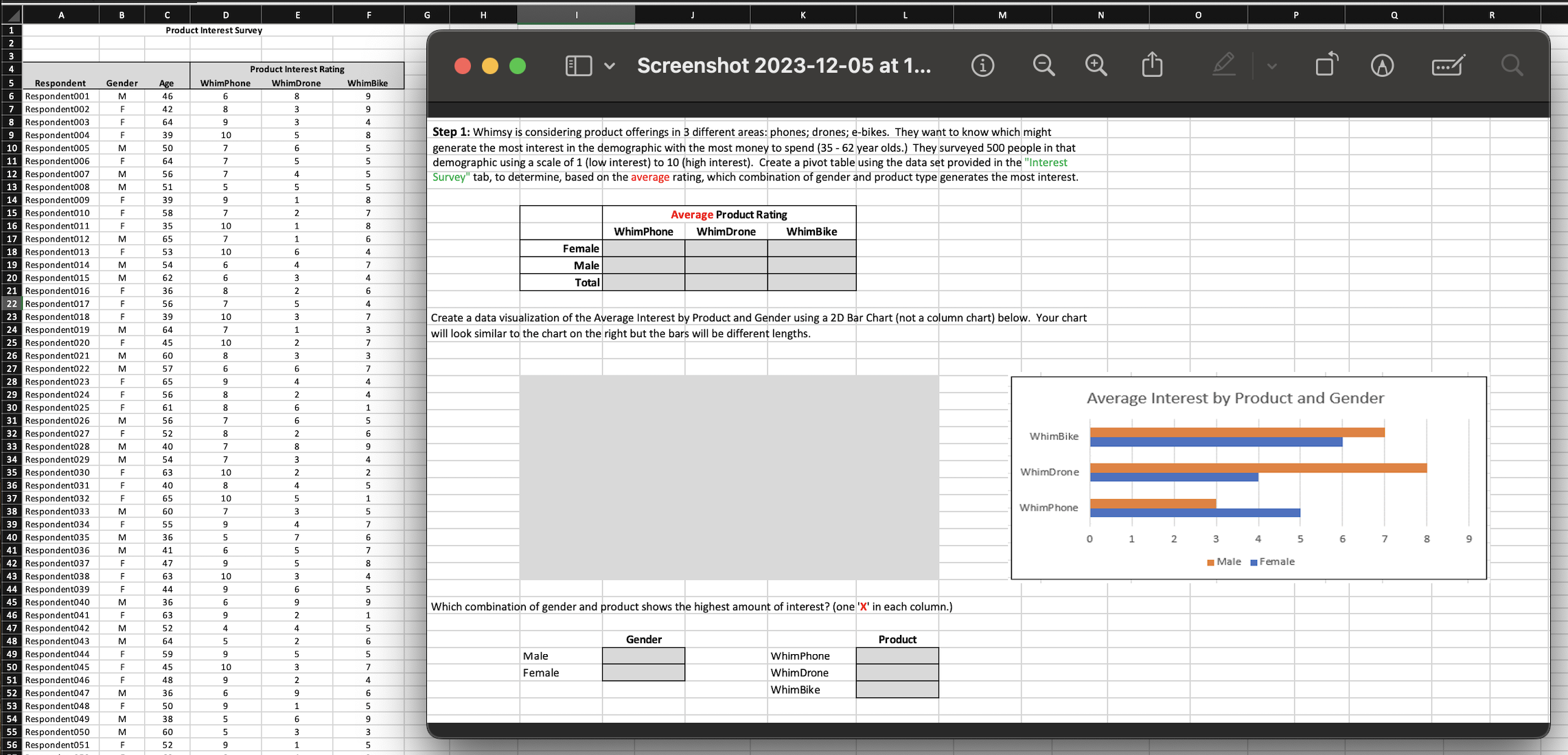The width and height of the screenshot is (1568, 755).
Task: Click the green 'Interest Survey' link text
Action: (1046, 162)
